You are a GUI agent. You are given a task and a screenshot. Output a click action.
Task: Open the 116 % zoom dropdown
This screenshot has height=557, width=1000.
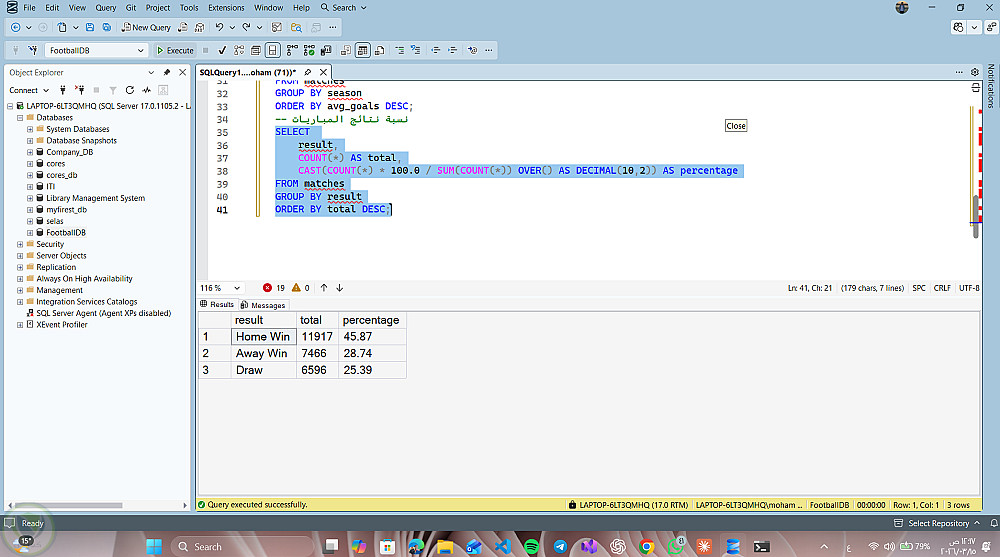click(237, 288)
